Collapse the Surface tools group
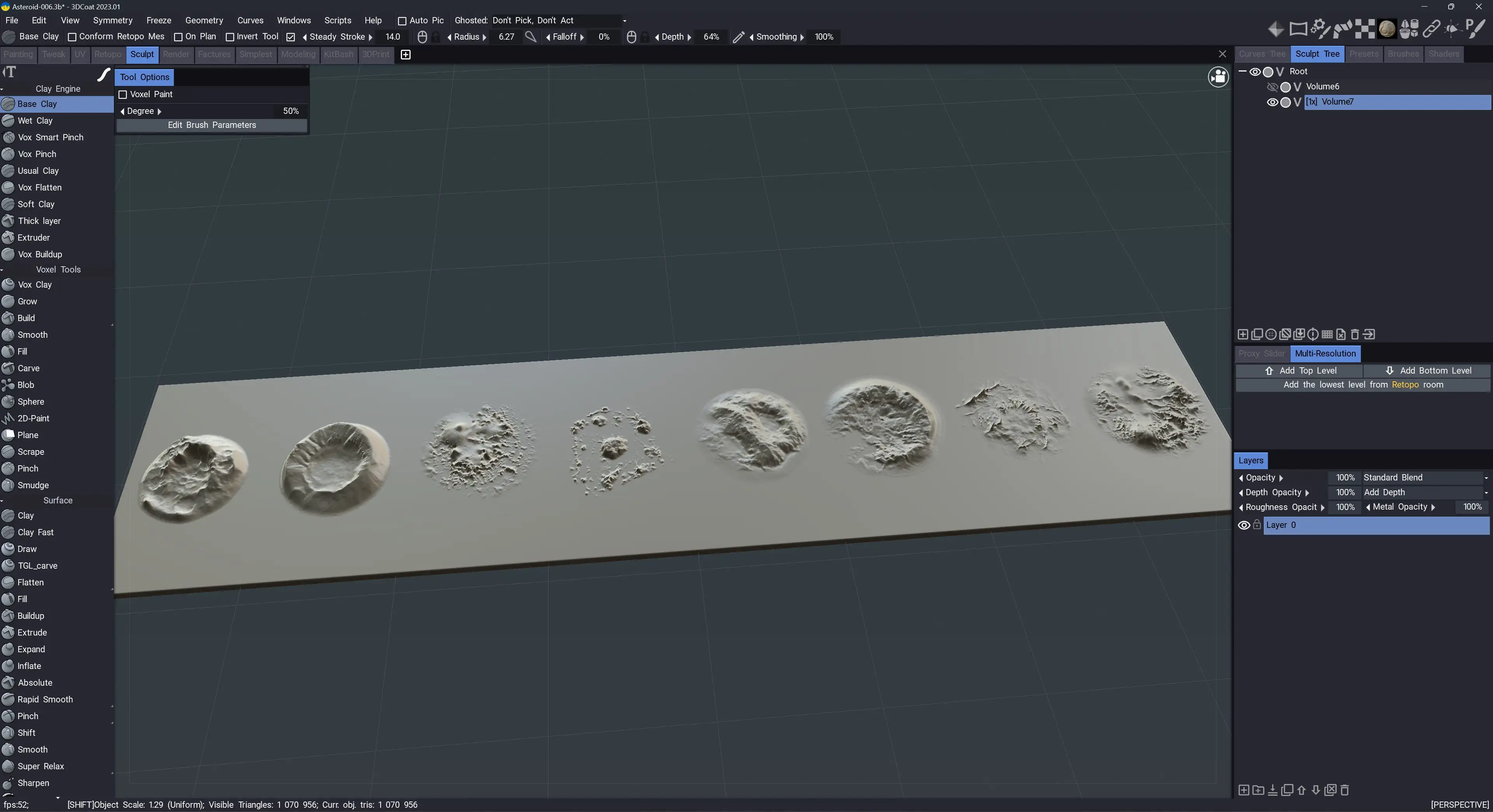1493x812 pixels. 2,501
